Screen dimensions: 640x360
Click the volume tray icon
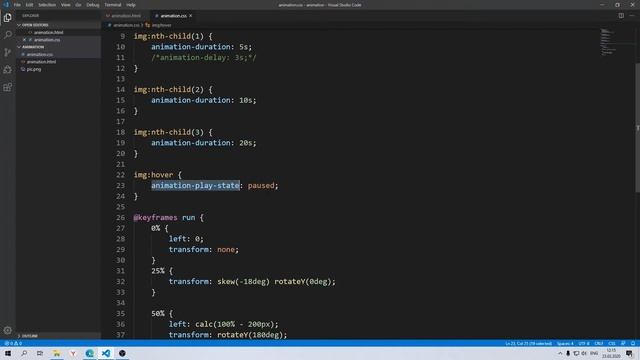click(x=584, y=353)
